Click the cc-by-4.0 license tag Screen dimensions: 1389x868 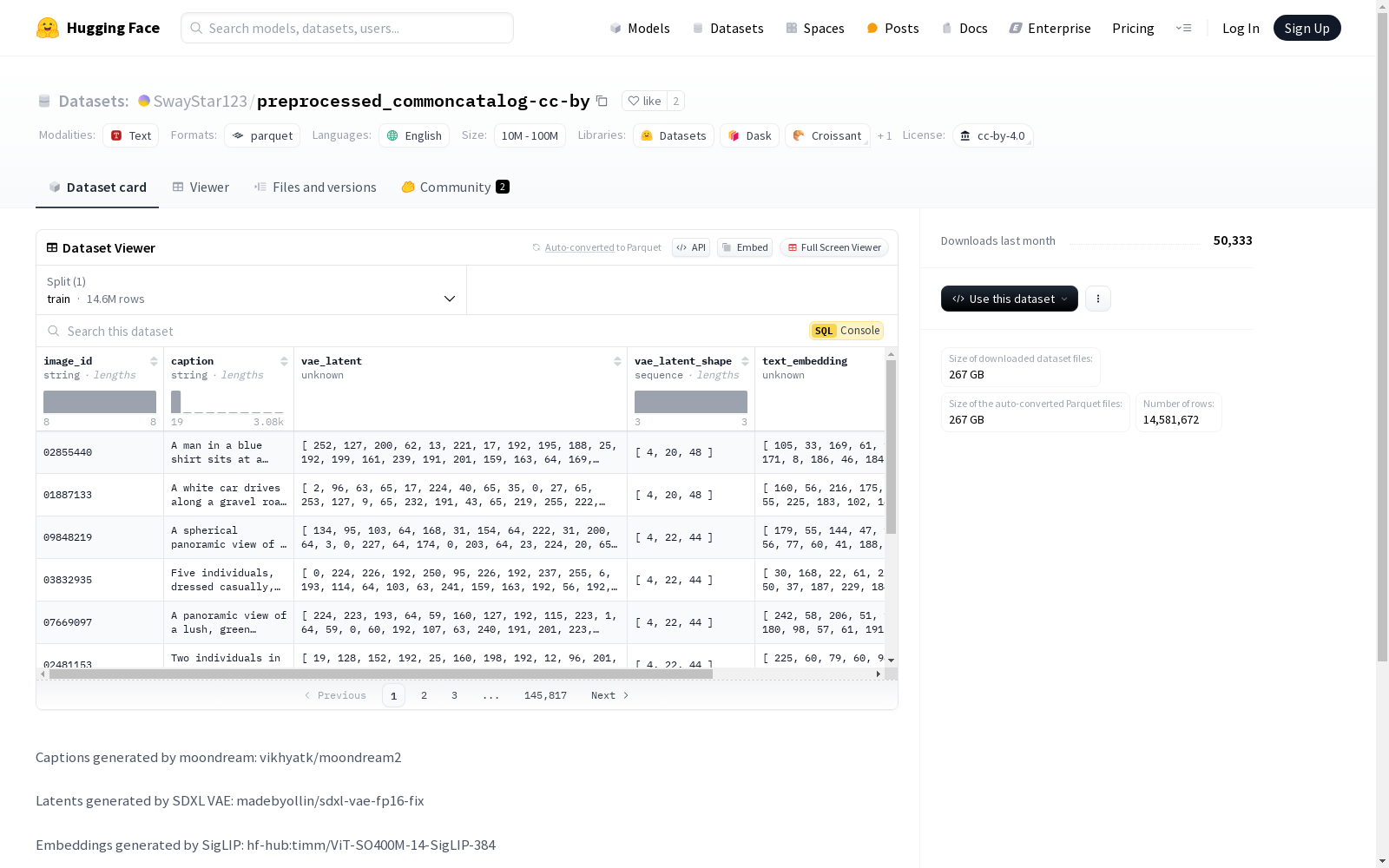click(992, 135)
